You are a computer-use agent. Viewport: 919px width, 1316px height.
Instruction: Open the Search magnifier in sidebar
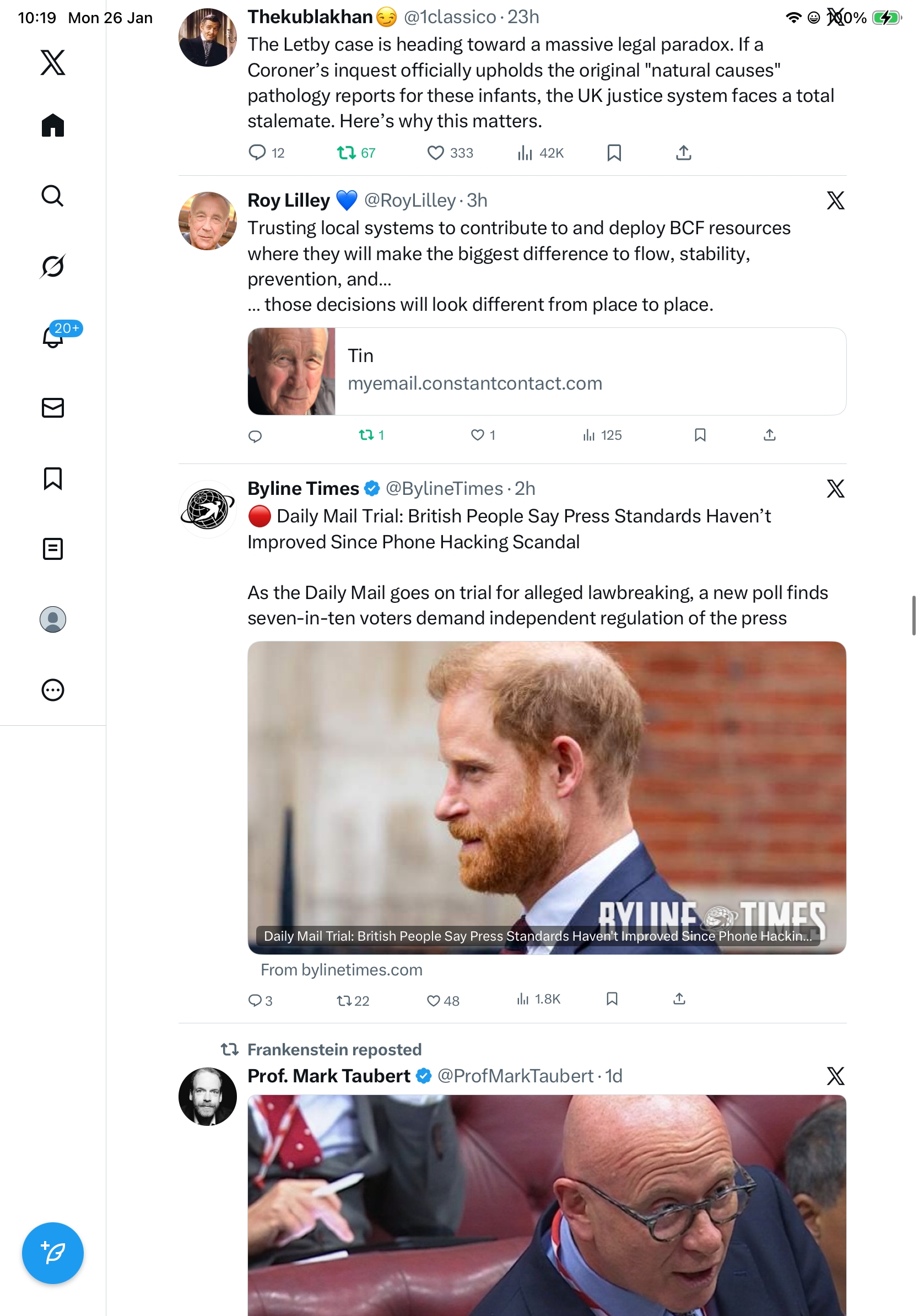(x=53, y=196)
